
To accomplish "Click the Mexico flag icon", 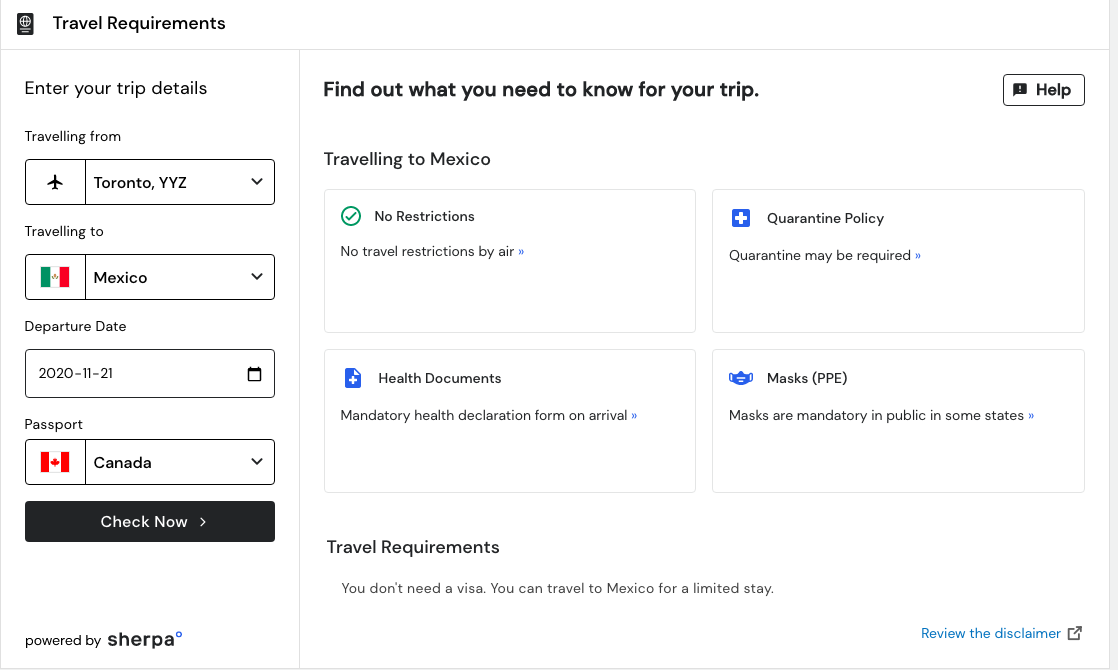I will tap(55, 277).
